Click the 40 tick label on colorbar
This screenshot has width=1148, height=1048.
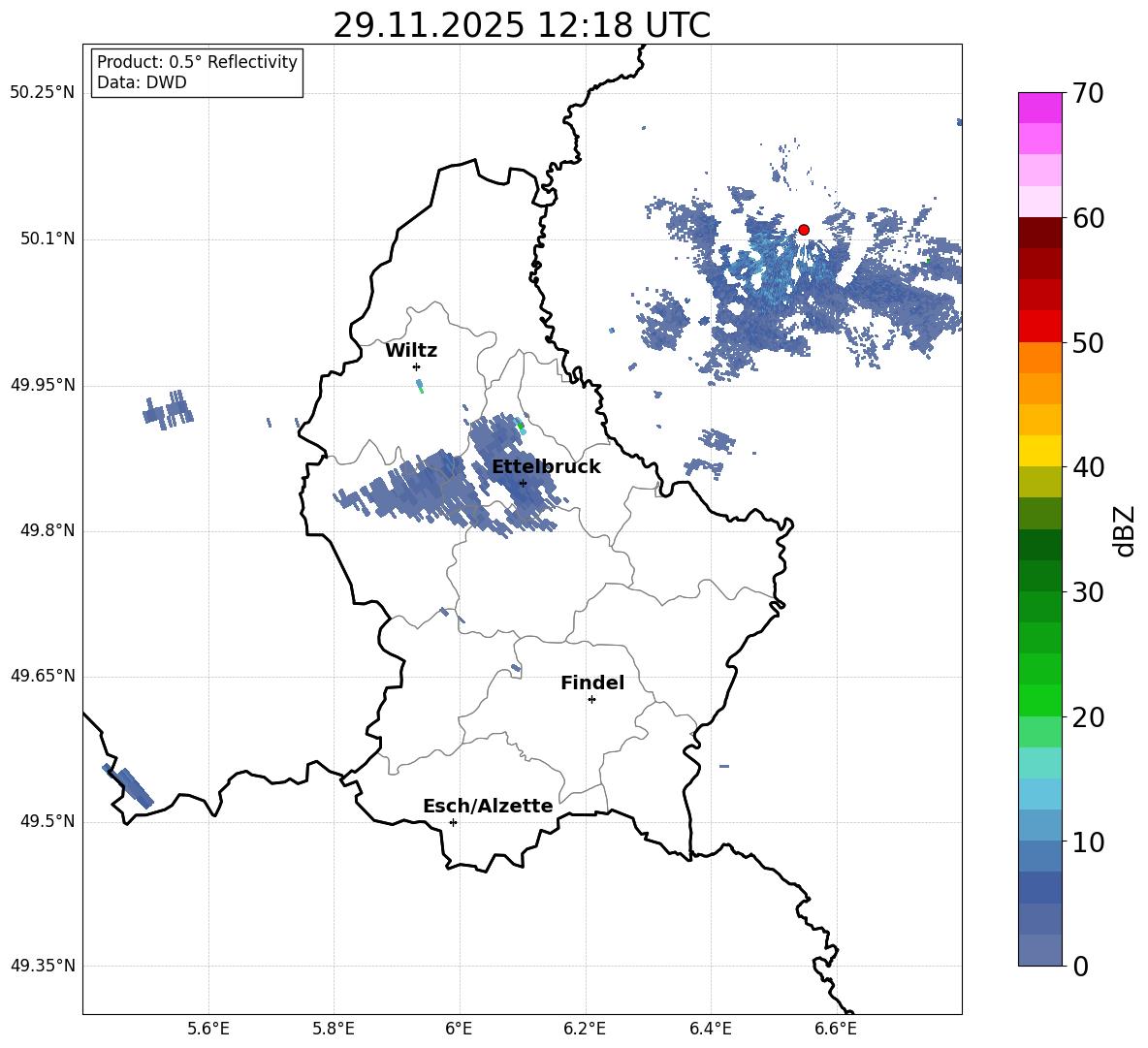[x=1088, y=467]
